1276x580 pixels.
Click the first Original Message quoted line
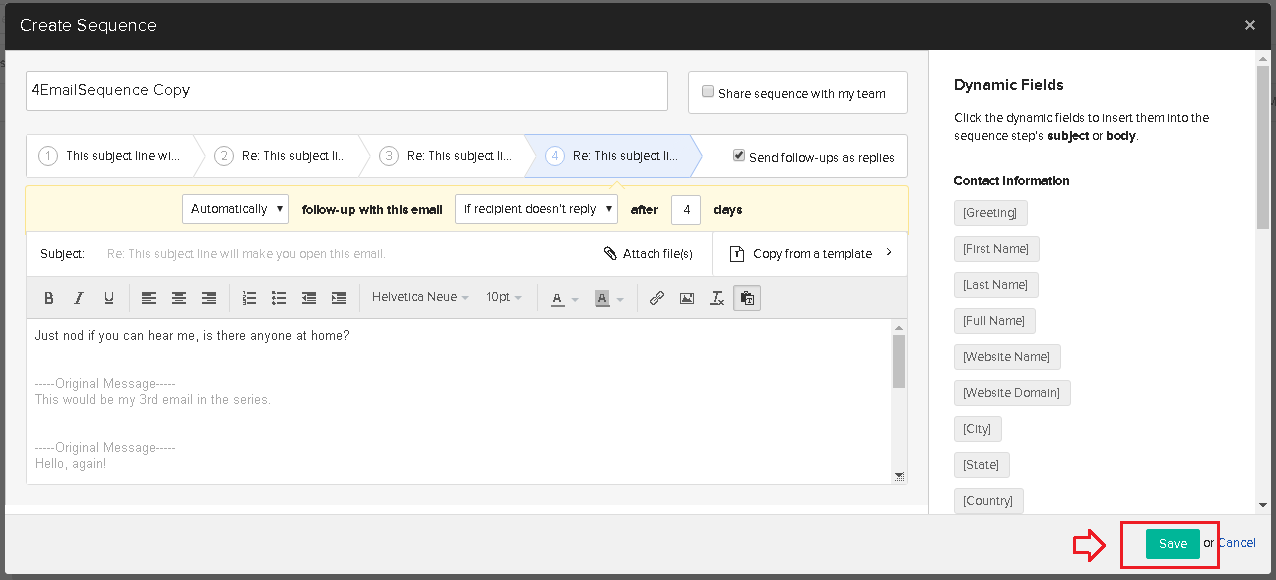pos(105,384)
